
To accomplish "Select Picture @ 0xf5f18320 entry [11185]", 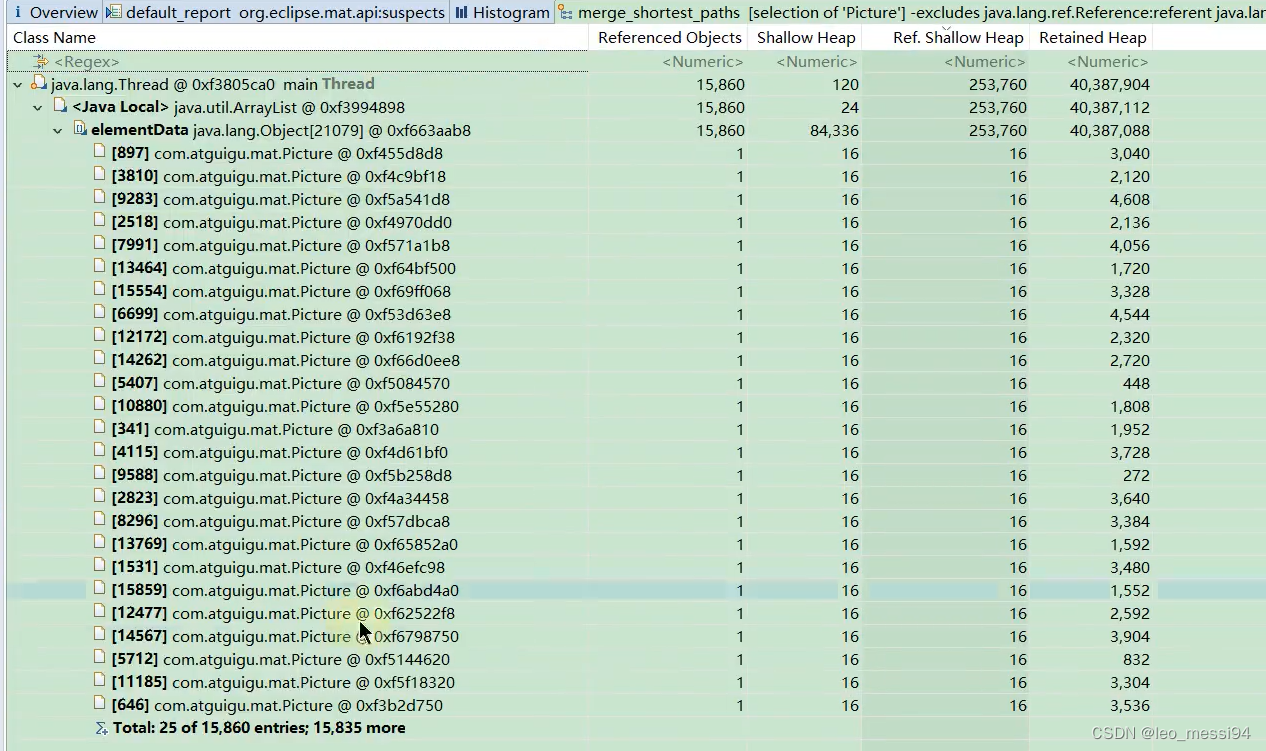I will point(283,683).
